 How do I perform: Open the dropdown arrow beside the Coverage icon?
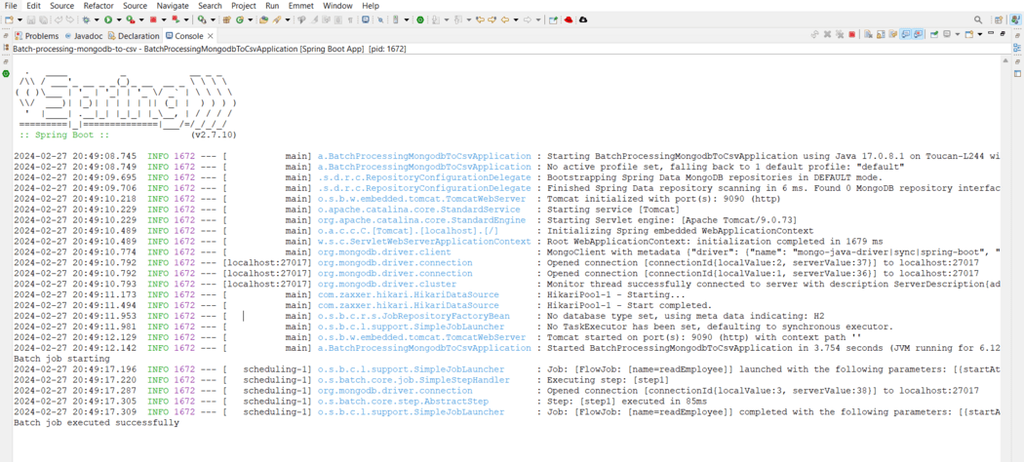(141, 20)
